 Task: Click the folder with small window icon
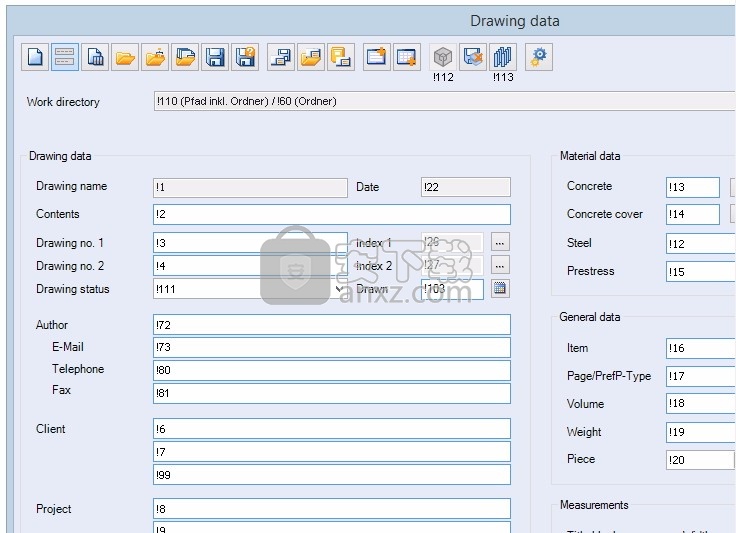[311, 57]
